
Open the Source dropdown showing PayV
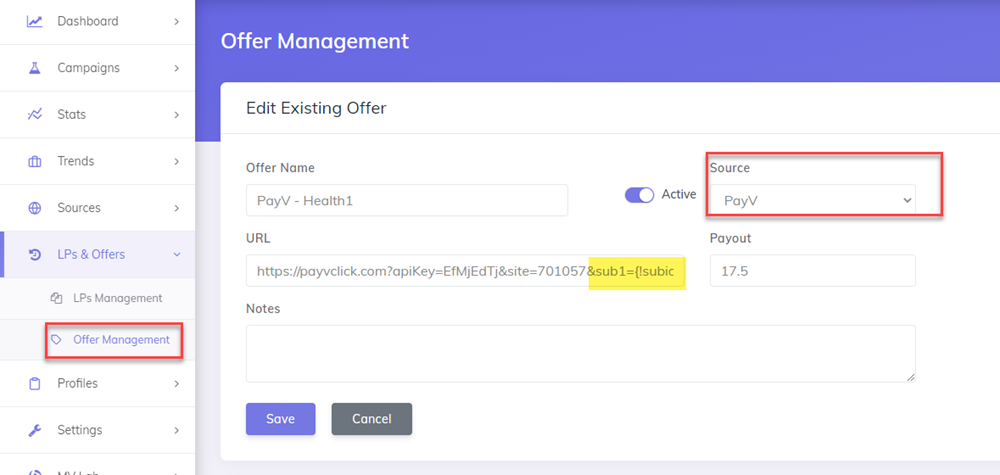(812, 200)
